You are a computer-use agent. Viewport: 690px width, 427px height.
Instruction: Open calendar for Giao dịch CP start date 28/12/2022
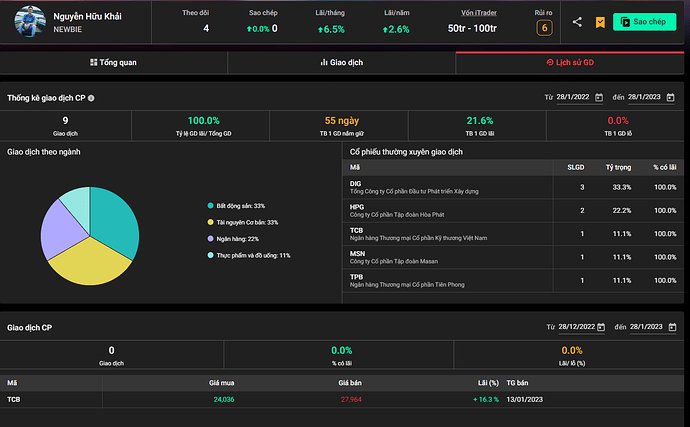coord(602,327)
